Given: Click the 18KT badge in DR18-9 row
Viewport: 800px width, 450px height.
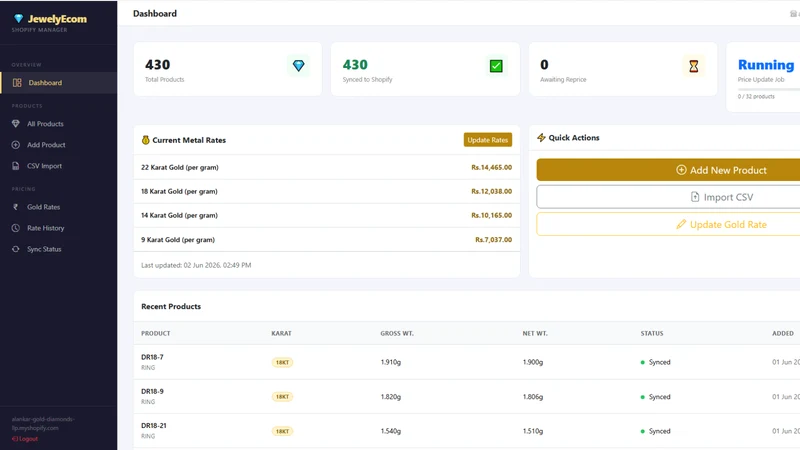Looking at the screenshot, I should (282, 396).
